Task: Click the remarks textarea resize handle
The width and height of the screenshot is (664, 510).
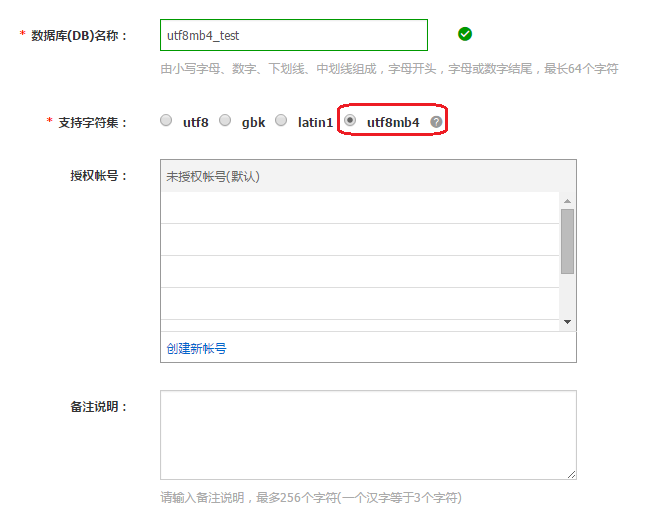Action: [571, 474]
